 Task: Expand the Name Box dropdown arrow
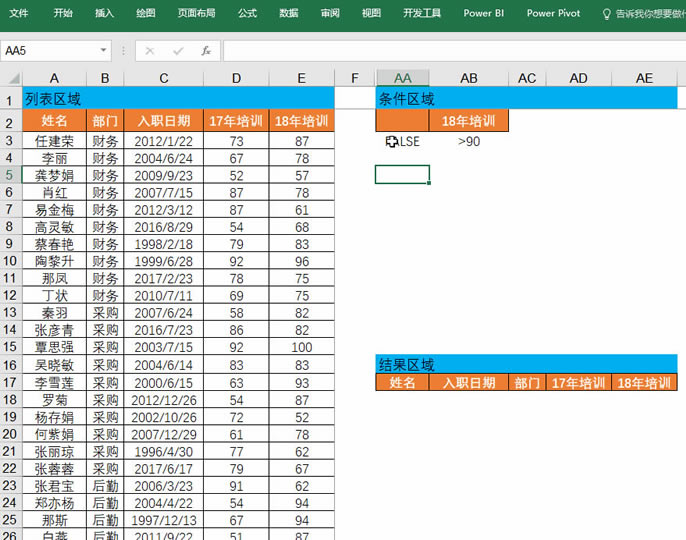coord(104,50)
